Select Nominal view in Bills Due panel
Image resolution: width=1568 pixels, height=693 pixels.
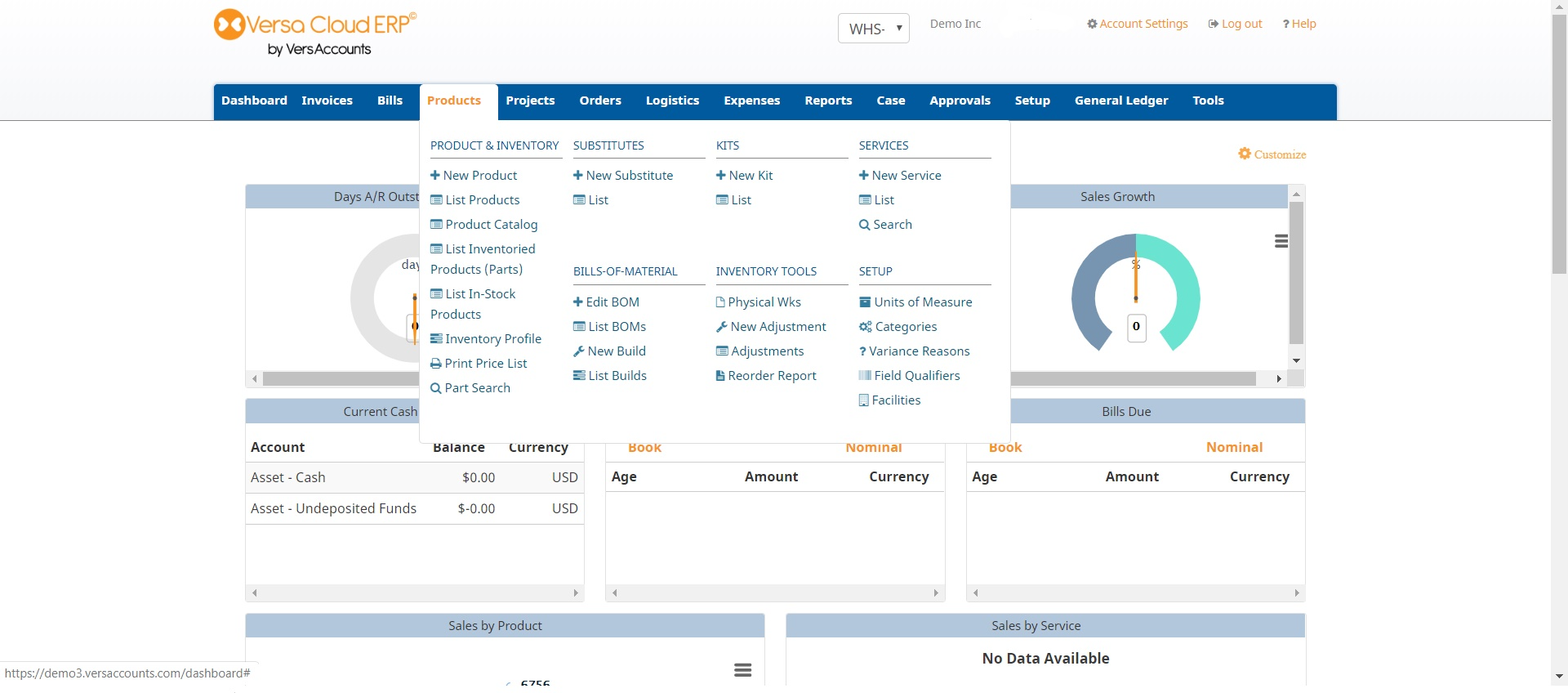pos(1234,447)
